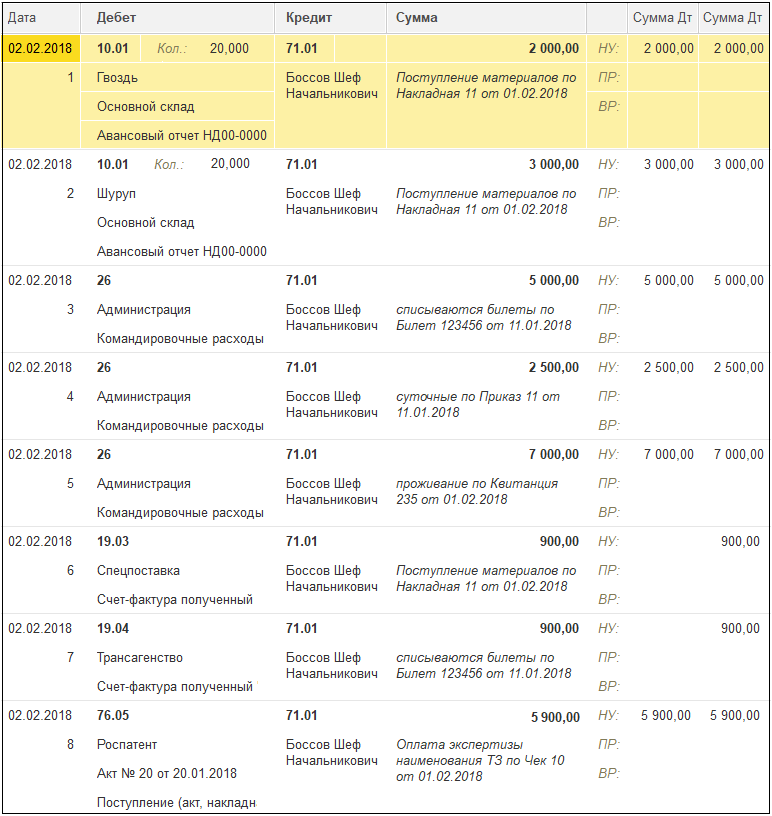Click the Кредит column header
This screenshot has height=816, width=772.
[331, 18]
